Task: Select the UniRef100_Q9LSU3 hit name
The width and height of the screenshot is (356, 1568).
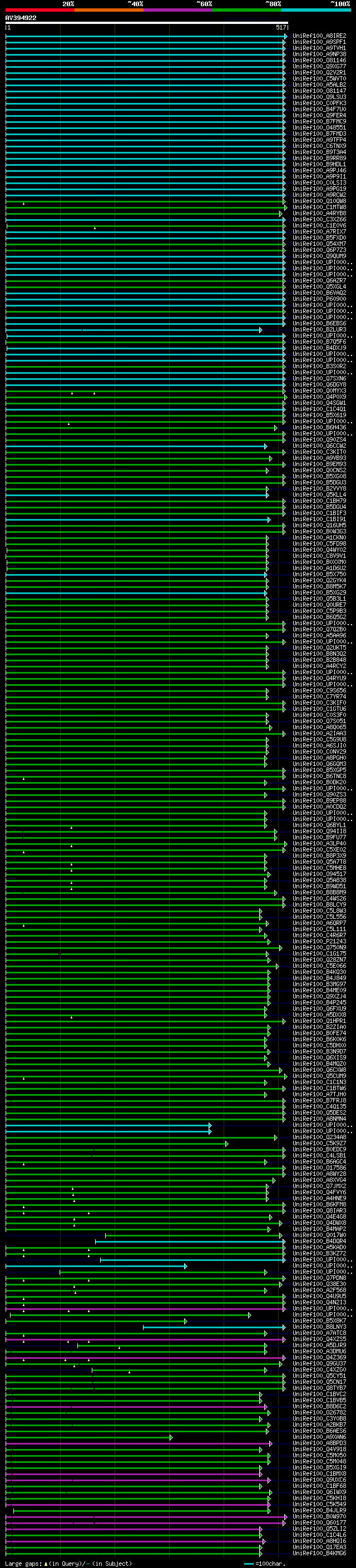Action: 319,97
